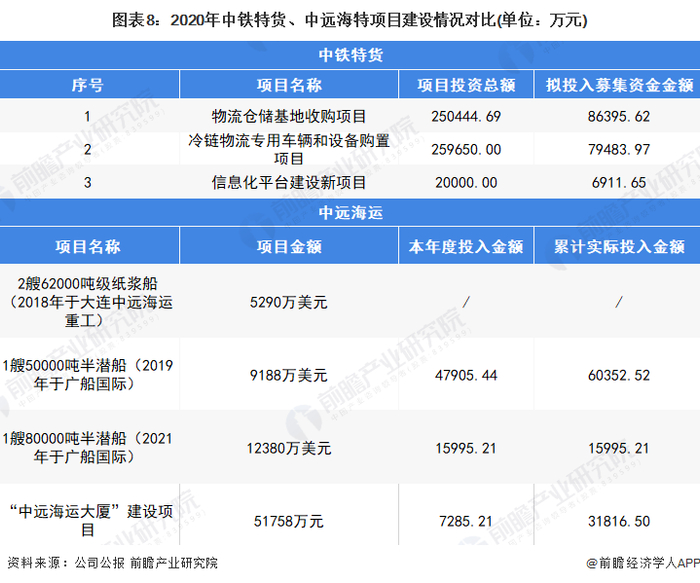700x583 pixels.
Task: Click '15995.21' in 本年度投入金额 column
Action: 466,448
